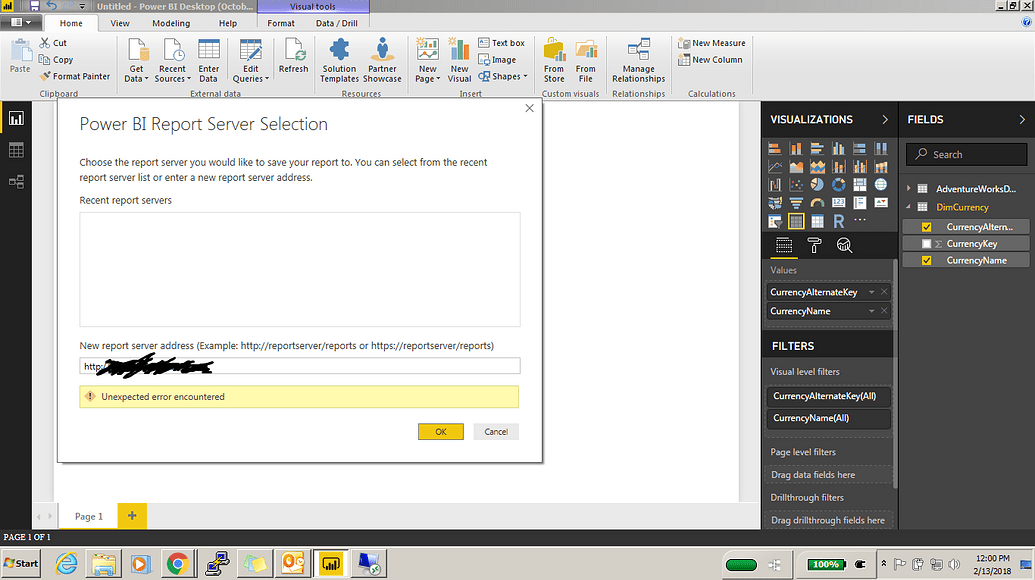This screenshot has height=580, width=1035.
Task: Select the Format paint roller icon
Action: click(815, 246)
